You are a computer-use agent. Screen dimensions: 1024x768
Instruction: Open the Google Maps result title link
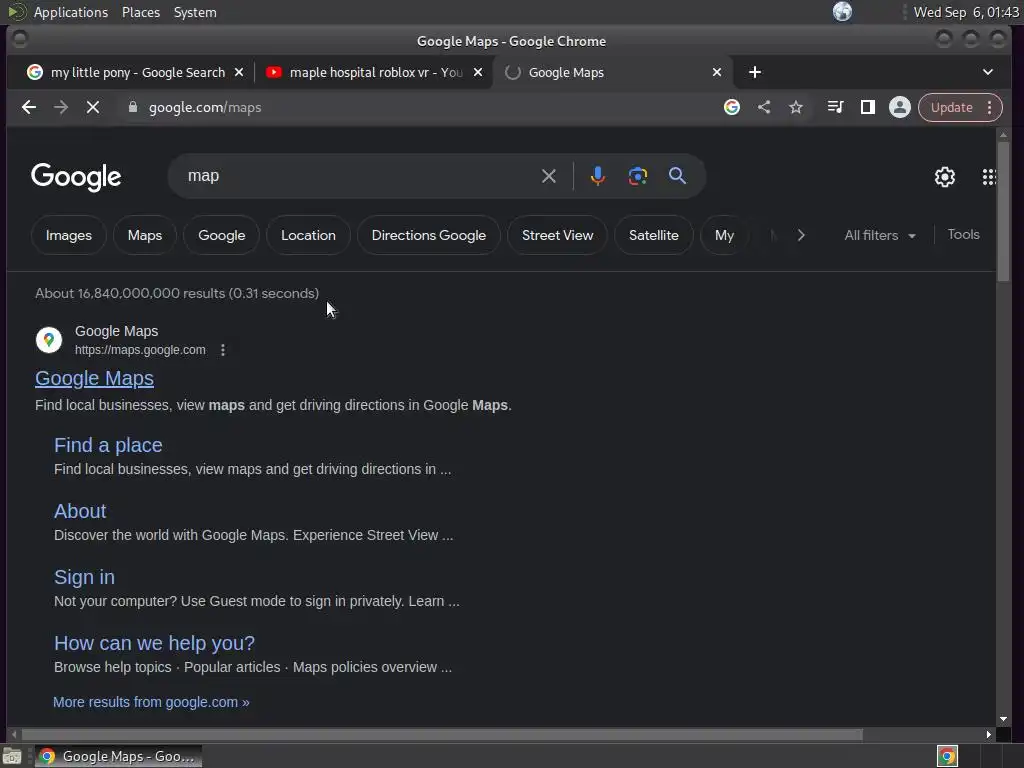coord(95,378)
